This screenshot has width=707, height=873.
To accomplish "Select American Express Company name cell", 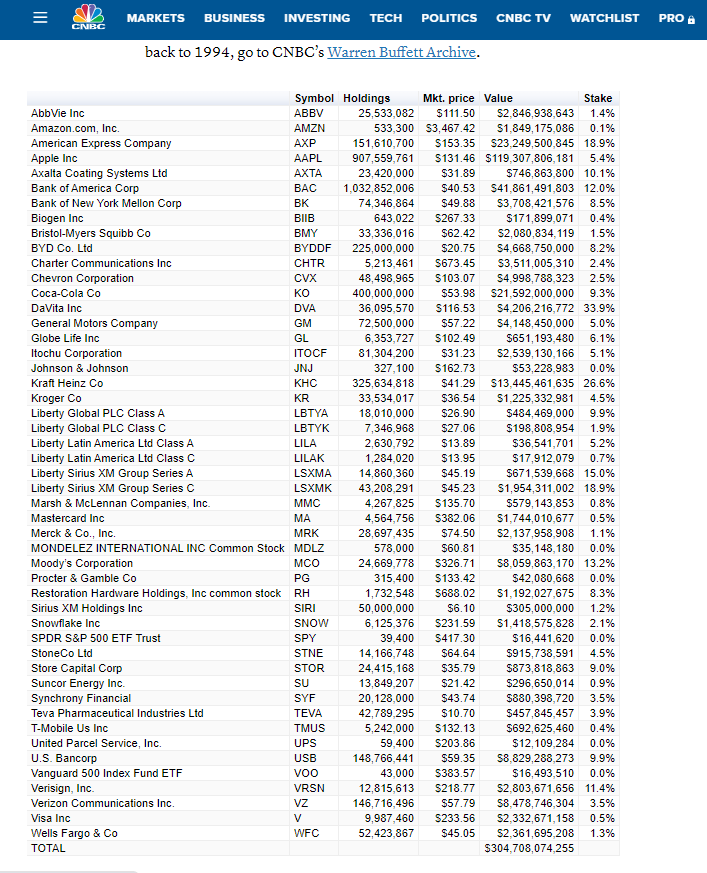I will coord(101,143).
